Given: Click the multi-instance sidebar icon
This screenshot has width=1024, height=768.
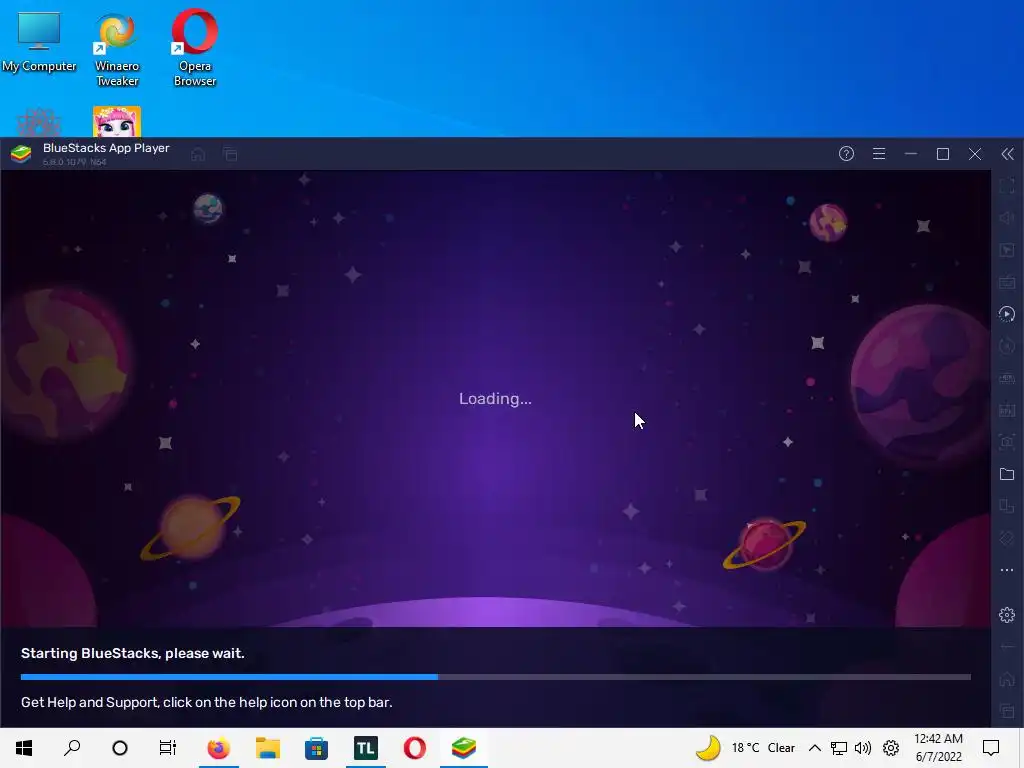Looking at the screenshot, I should coord(1007,506).
